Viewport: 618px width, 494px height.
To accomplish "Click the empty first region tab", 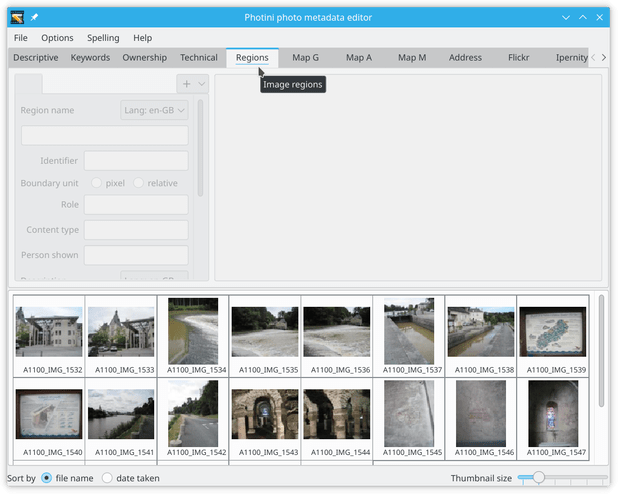I will click(x=28, y=84).
